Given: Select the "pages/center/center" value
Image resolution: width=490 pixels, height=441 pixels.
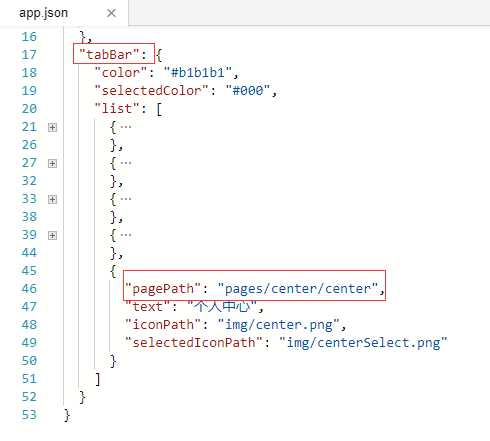Looking at the screenshot, I should tap(298, 288).
